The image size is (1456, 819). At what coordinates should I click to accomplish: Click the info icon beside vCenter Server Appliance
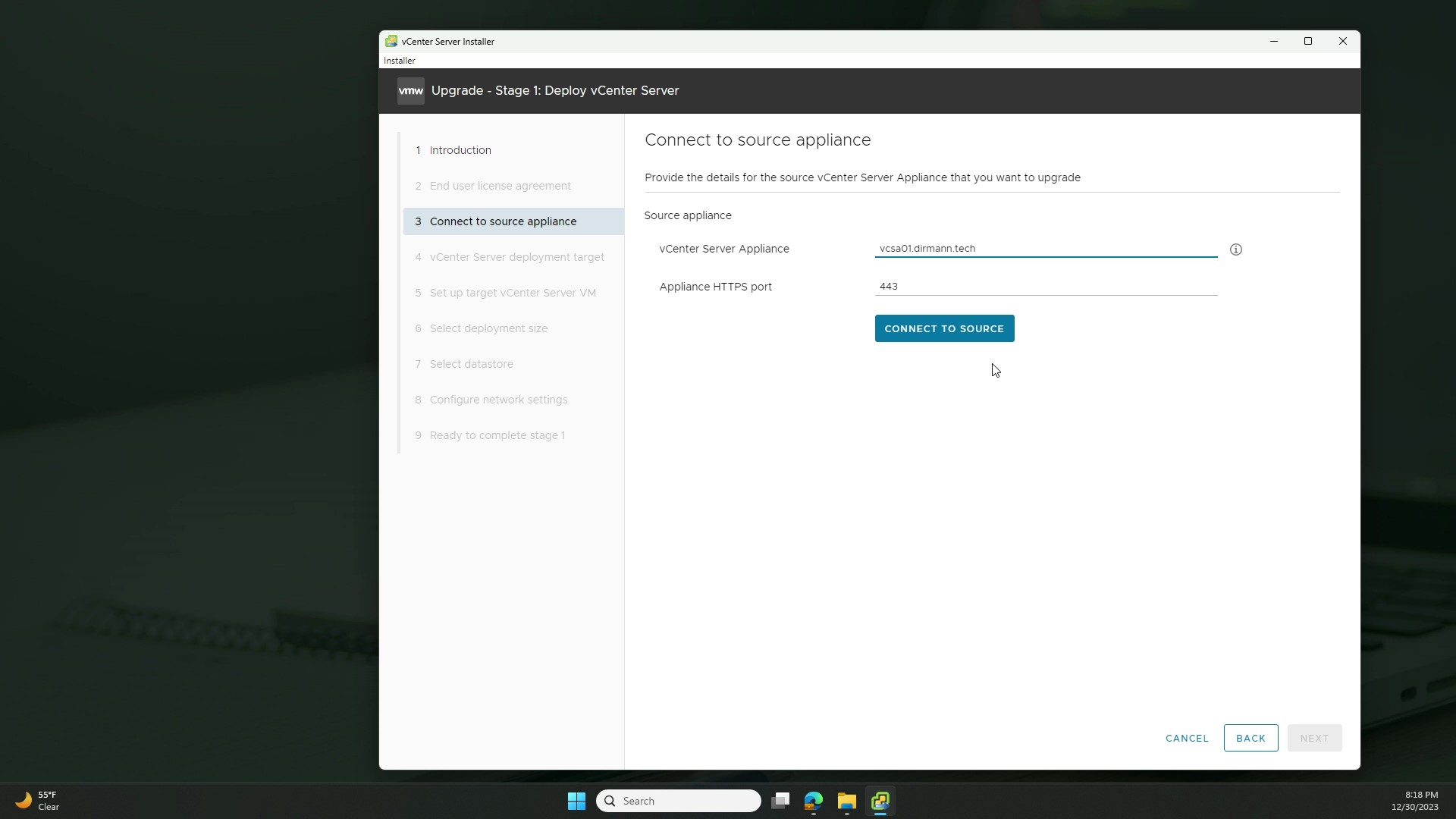(x=1235, y=249)
